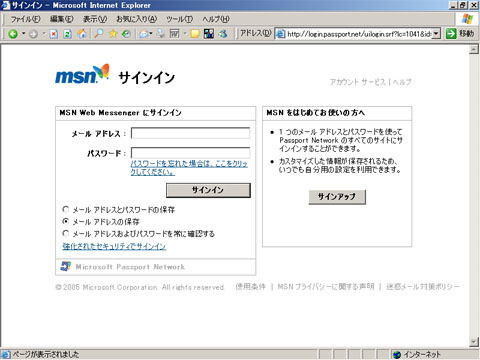Open the ファイル(F) menu
Screen dimensions: 480x360
[x=25, y=19]
